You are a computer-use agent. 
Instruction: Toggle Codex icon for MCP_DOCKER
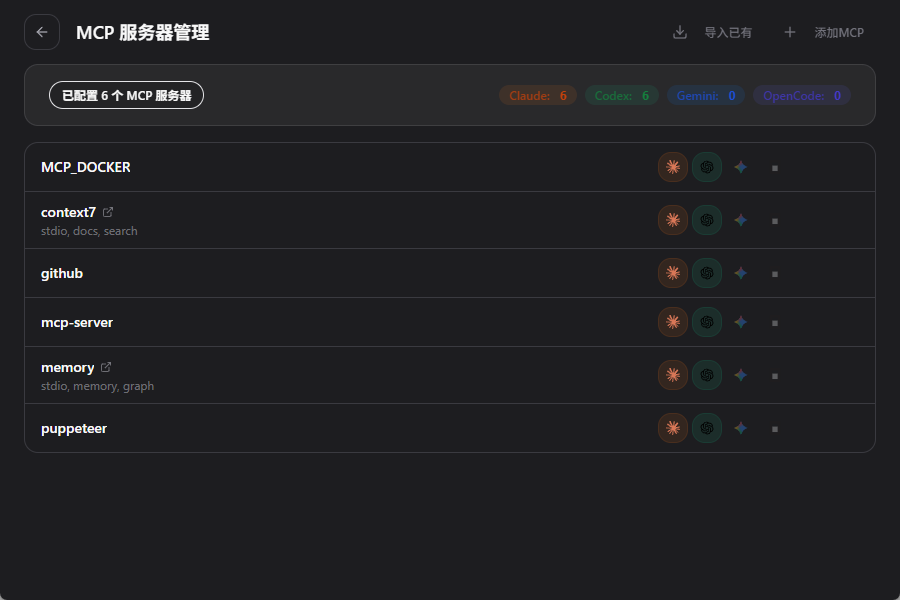pos(707,167)
